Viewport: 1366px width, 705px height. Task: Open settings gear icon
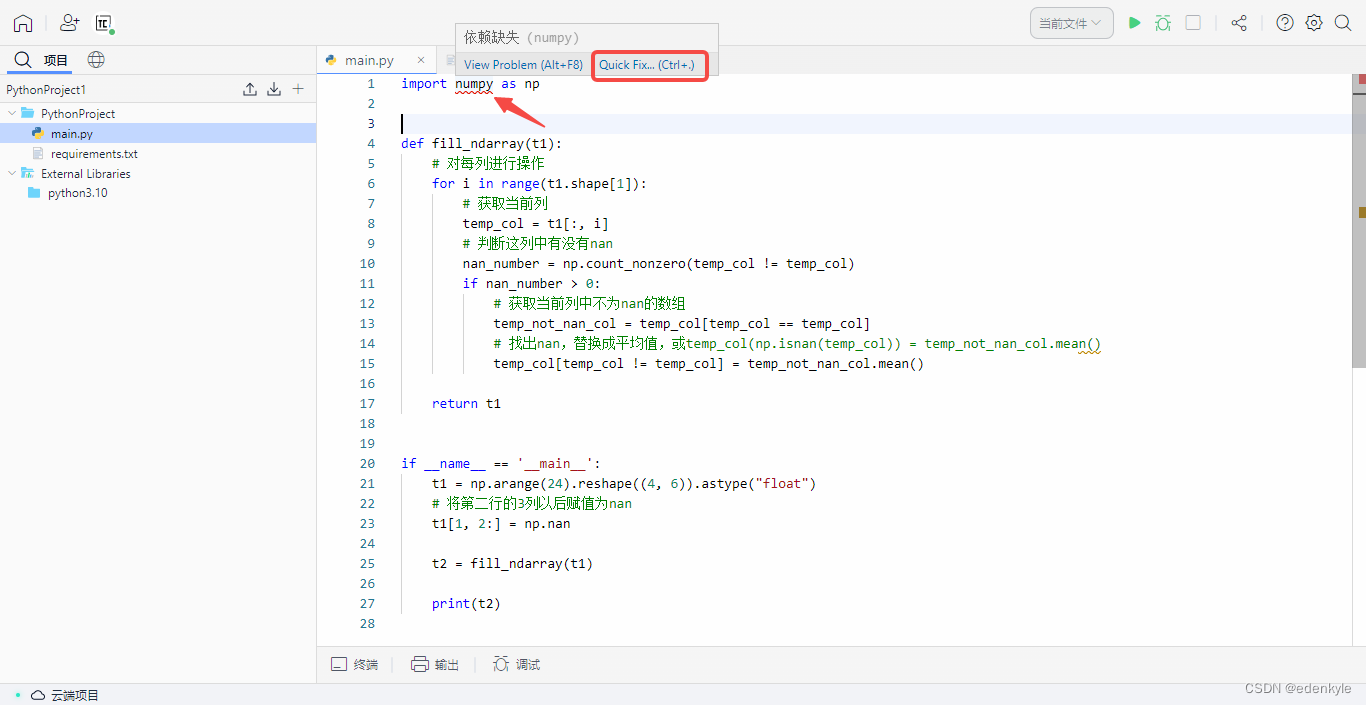tap(1314, 23)
